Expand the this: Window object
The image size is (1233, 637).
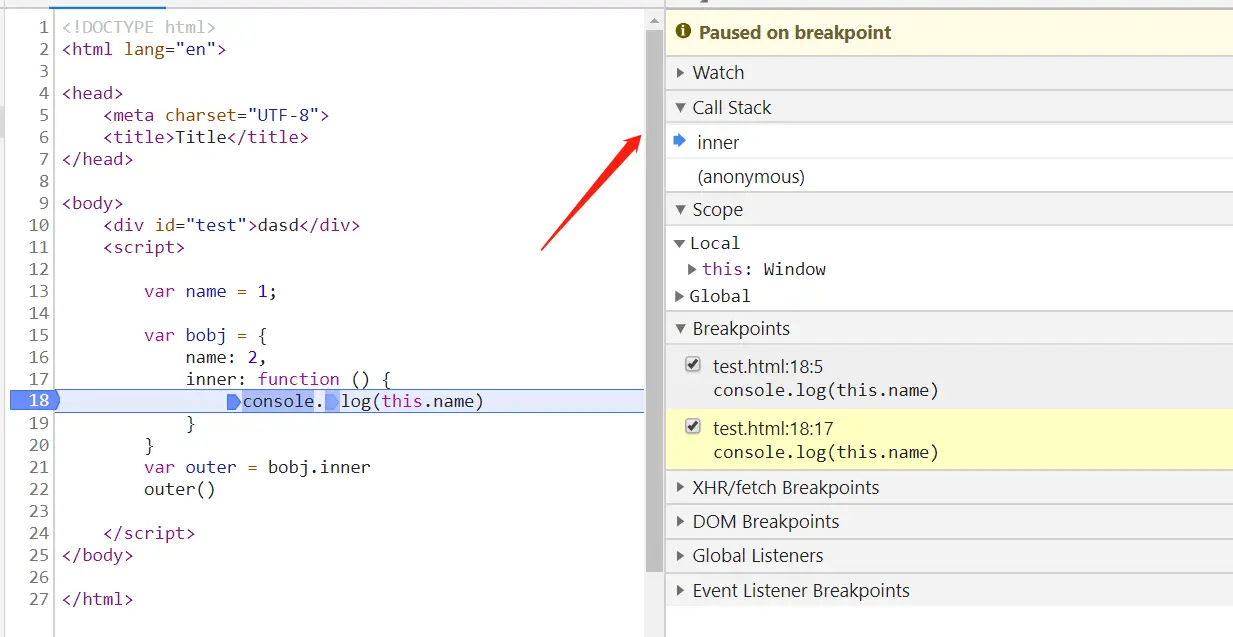click(x=692, y=269)
